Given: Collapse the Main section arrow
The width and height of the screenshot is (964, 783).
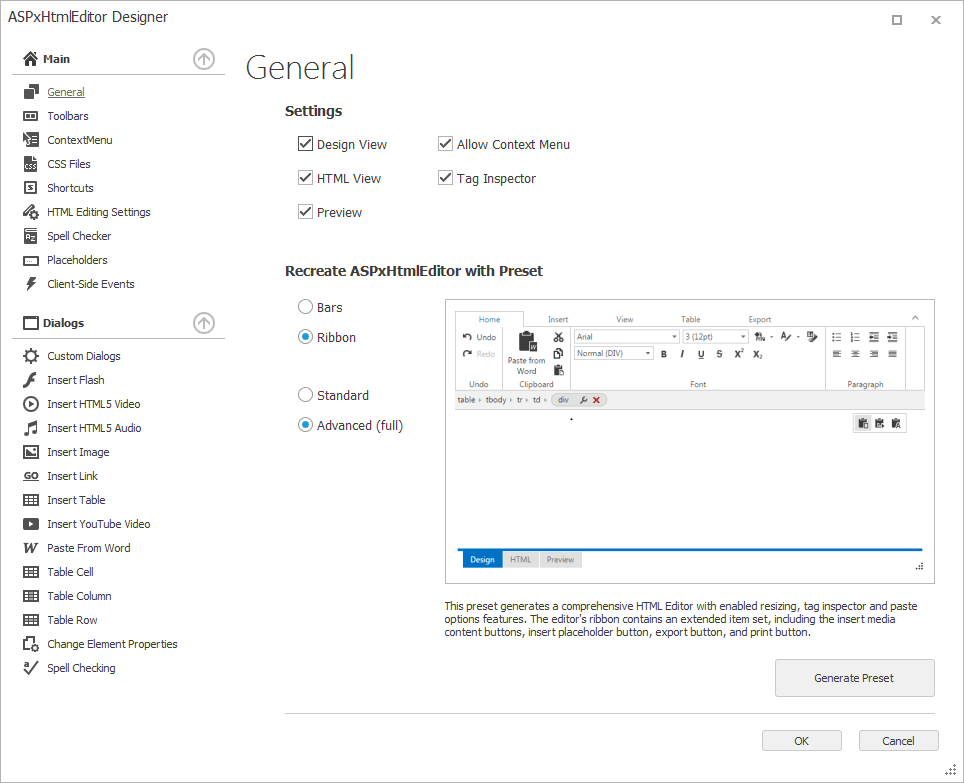Looking at the screenshot, I should click(x=204, y=59).
